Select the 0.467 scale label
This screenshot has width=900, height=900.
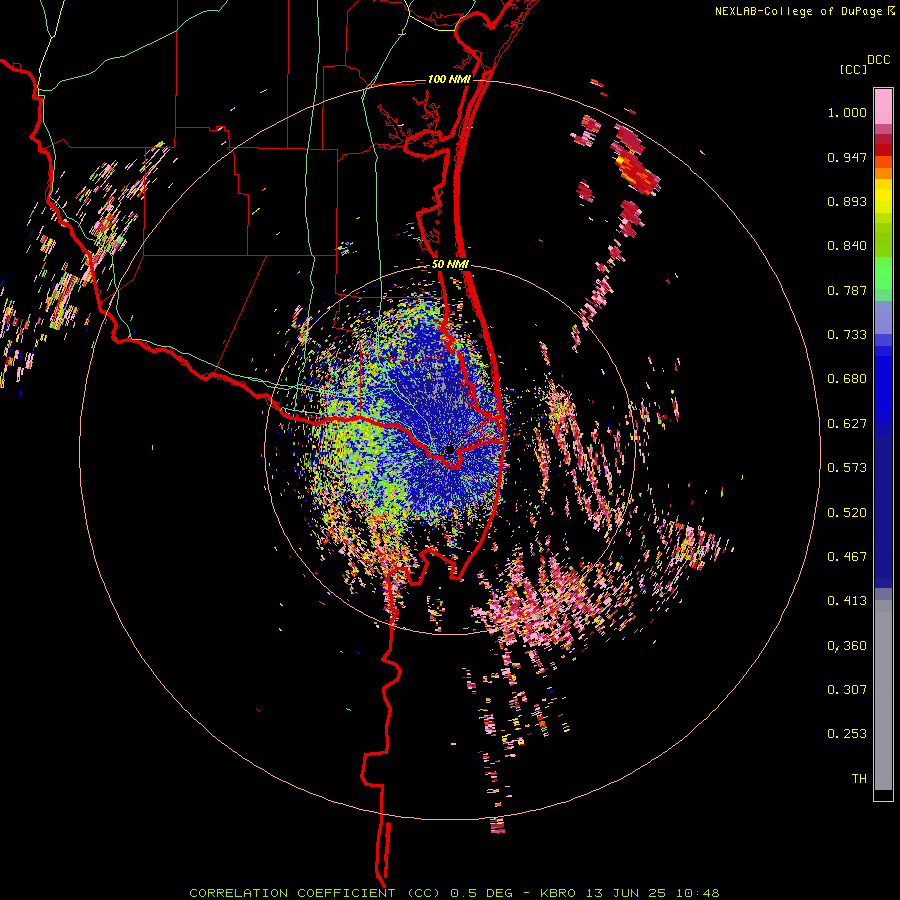pos(847,557)
